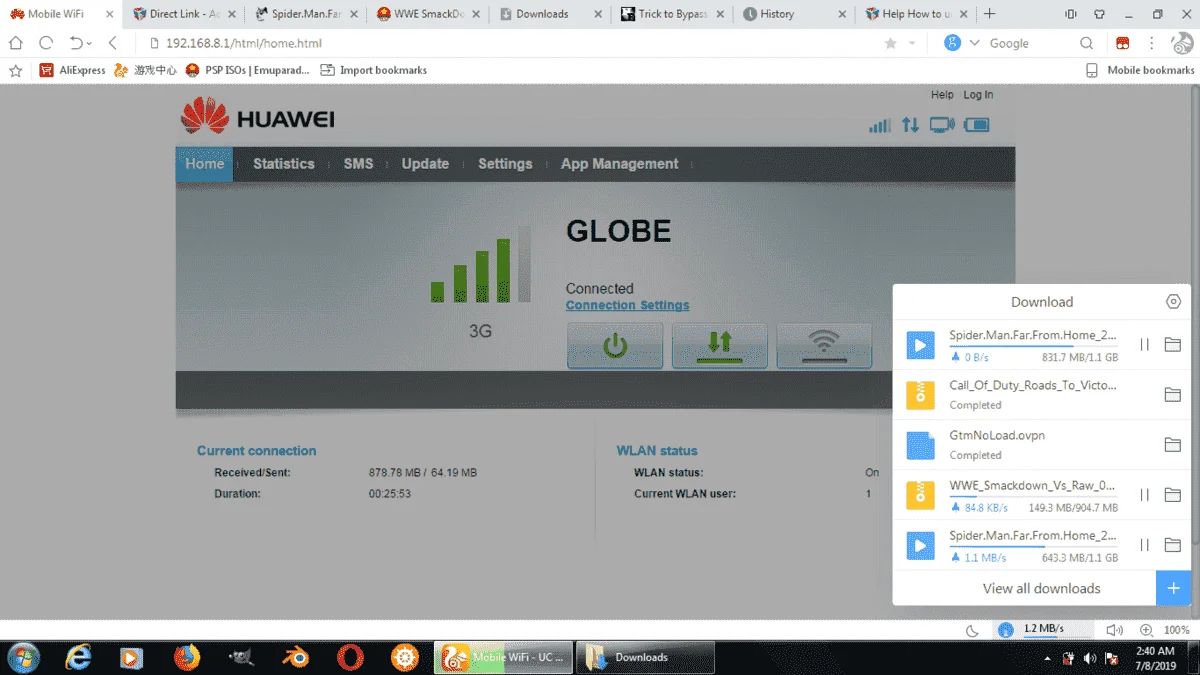Click the signal strength status icon

(880, 125)
